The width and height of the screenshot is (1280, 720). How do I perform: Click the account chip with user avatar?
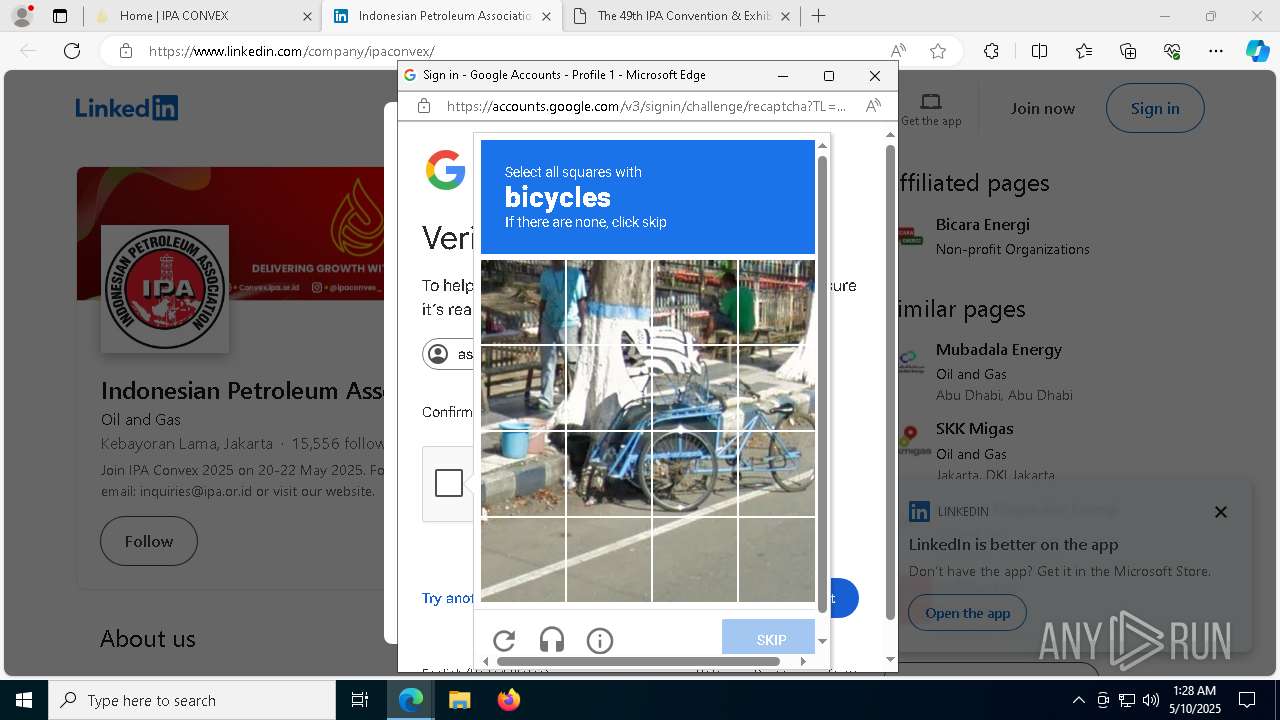point(448,354)
